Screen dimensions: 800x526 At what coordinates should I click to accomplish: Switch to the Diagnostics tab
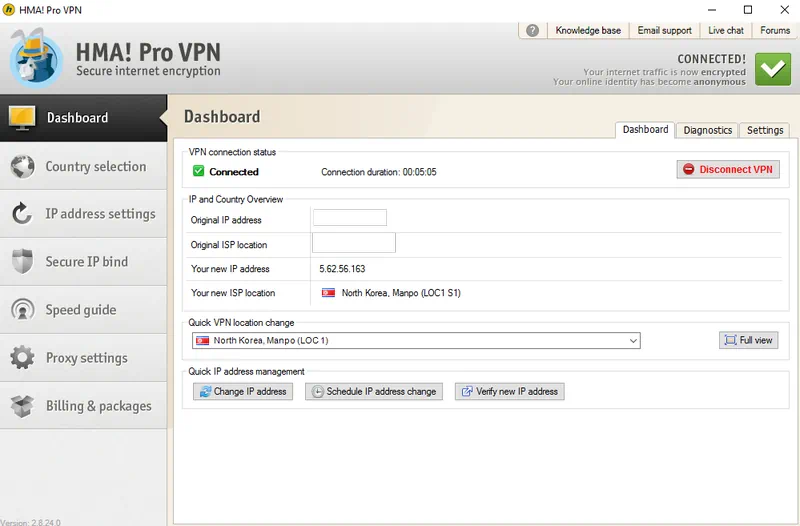(x=707, y=130)
